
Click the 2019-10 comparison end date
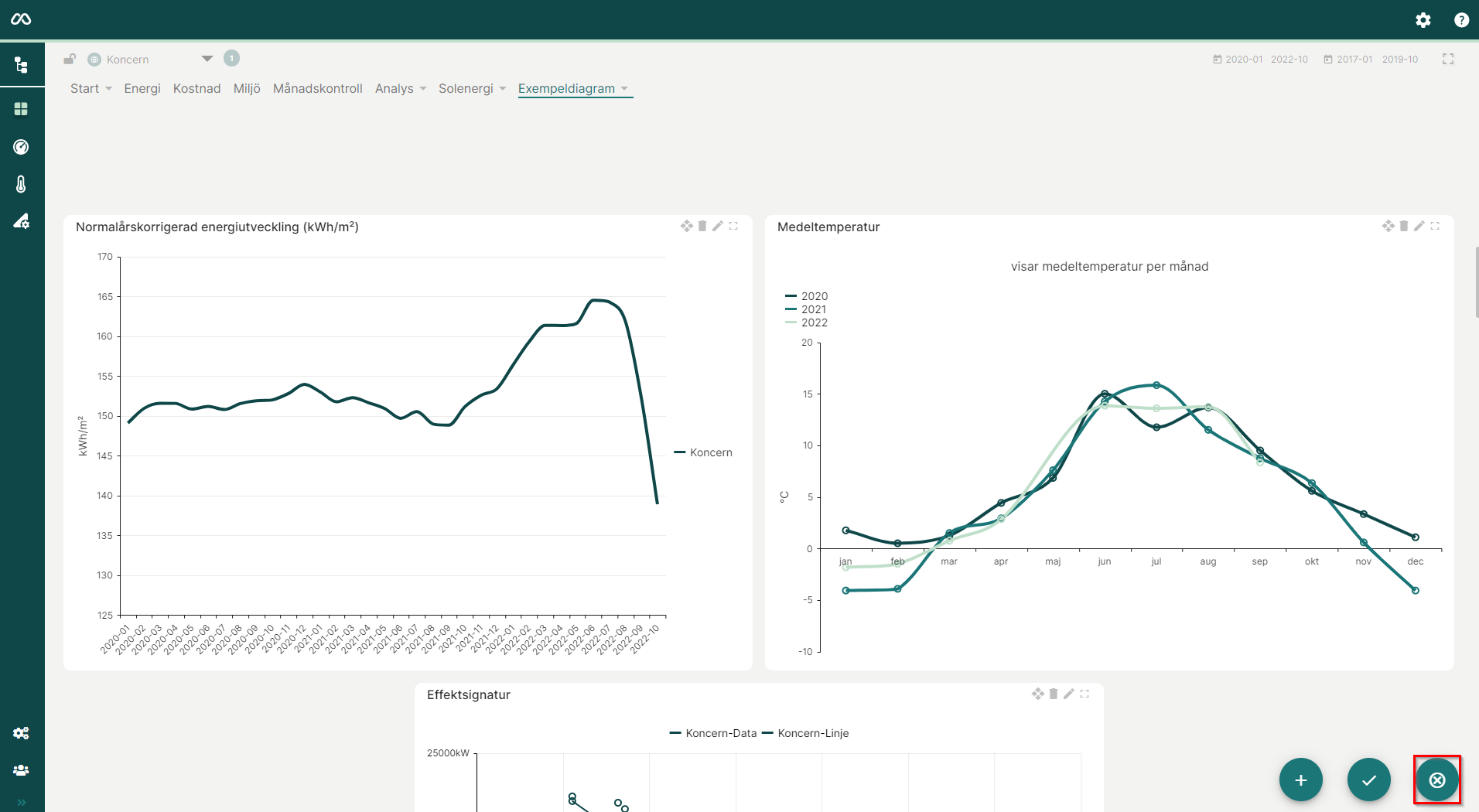[x=1400, y=60]
